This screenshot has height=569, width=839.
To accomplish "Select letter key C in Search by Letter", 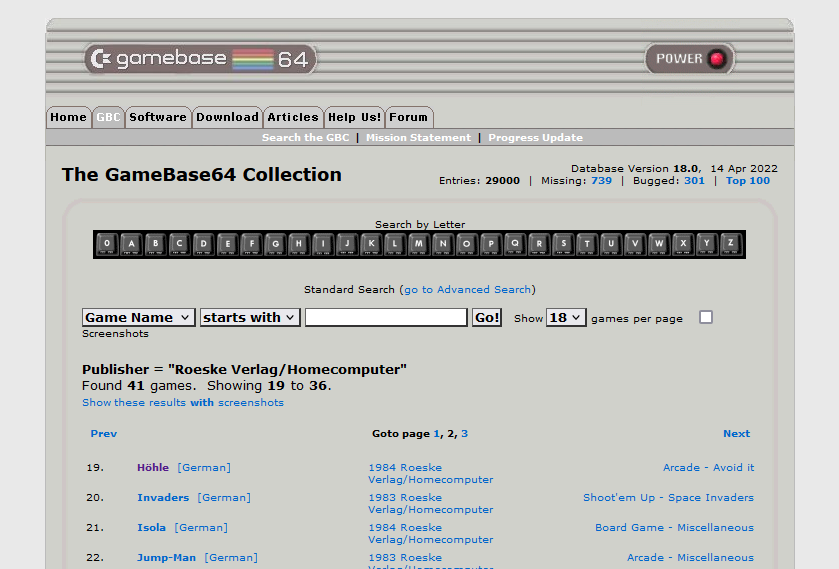I will [179, 244].
